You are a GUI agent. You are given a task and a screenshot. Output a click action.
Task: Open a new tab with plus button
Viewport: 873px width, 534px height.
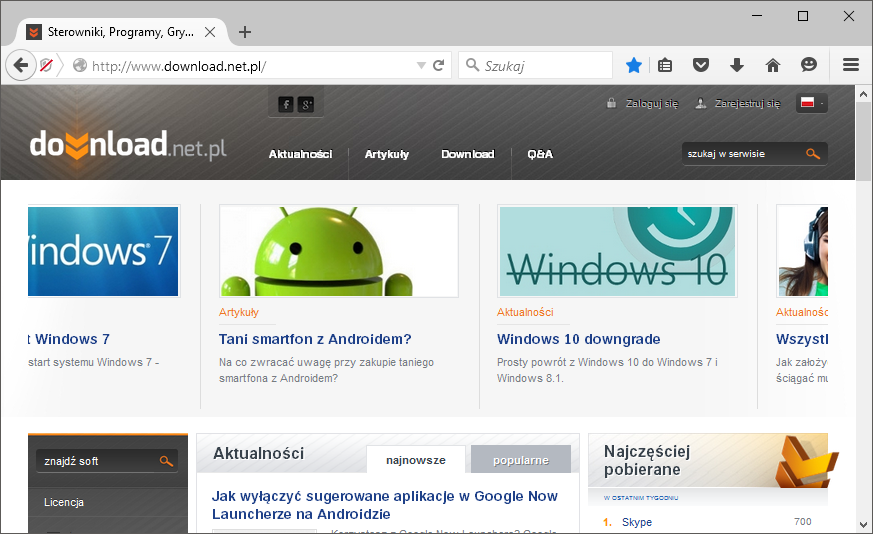tap(245, 32)
